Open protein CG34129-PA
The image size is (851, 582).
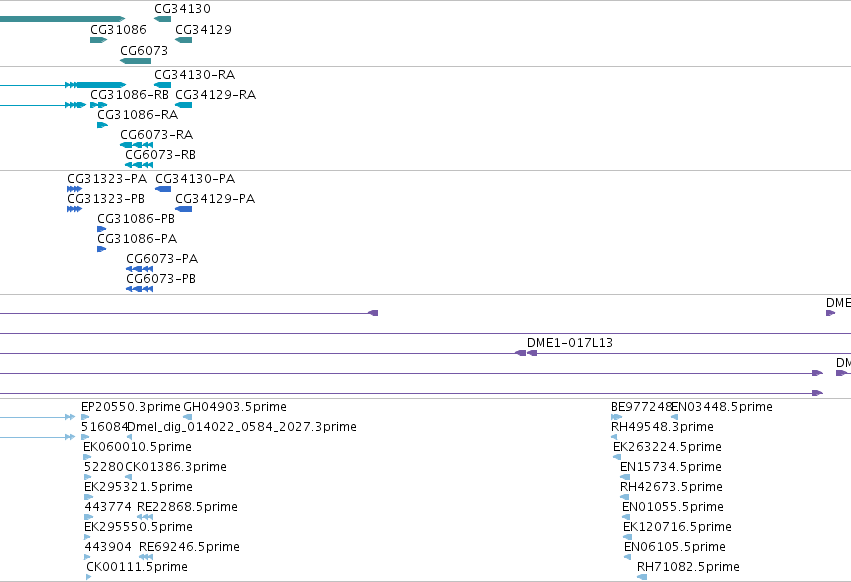tap(183, 209)
